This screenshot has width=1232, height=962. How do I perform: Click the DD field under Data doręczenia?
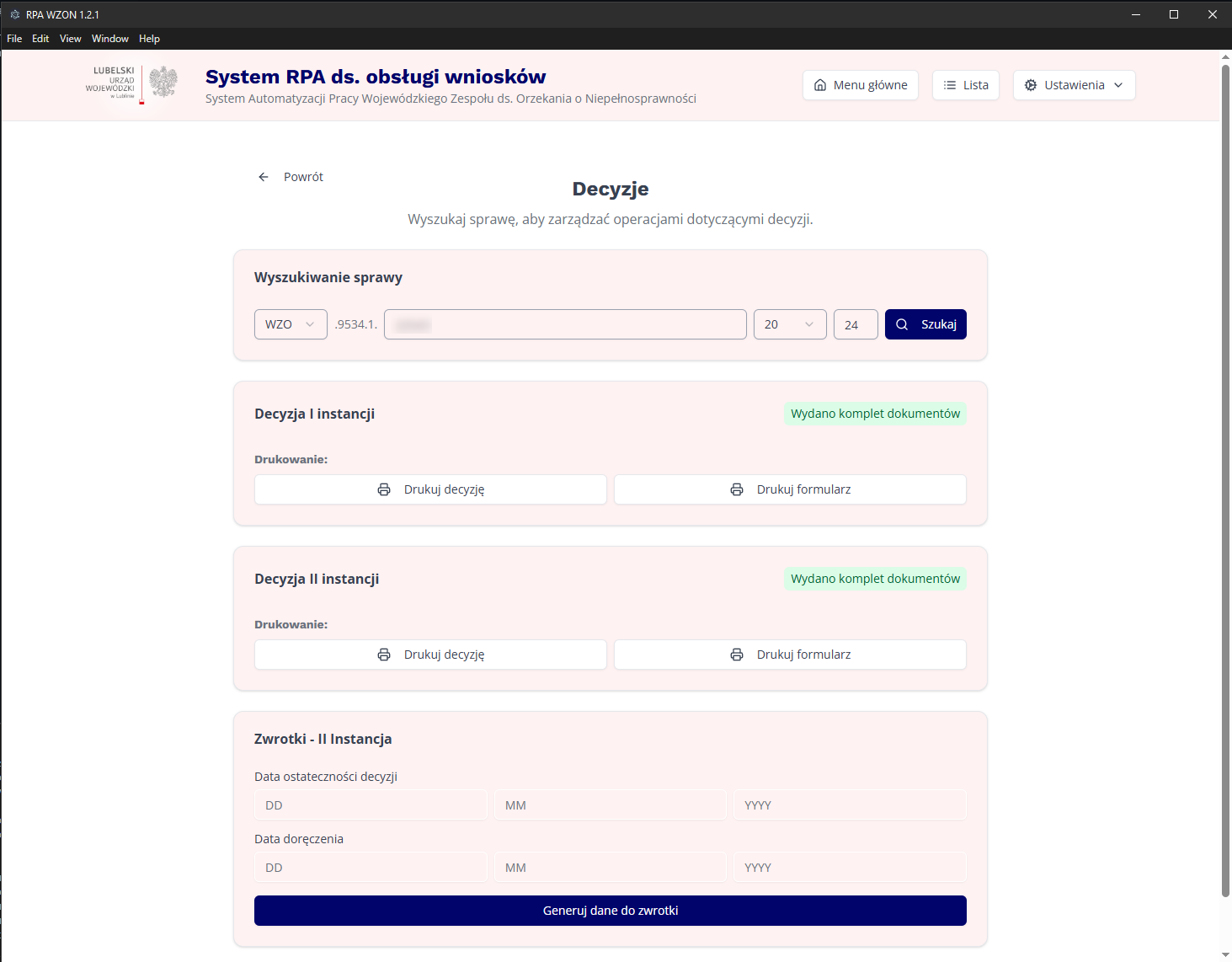pos(371,867)
